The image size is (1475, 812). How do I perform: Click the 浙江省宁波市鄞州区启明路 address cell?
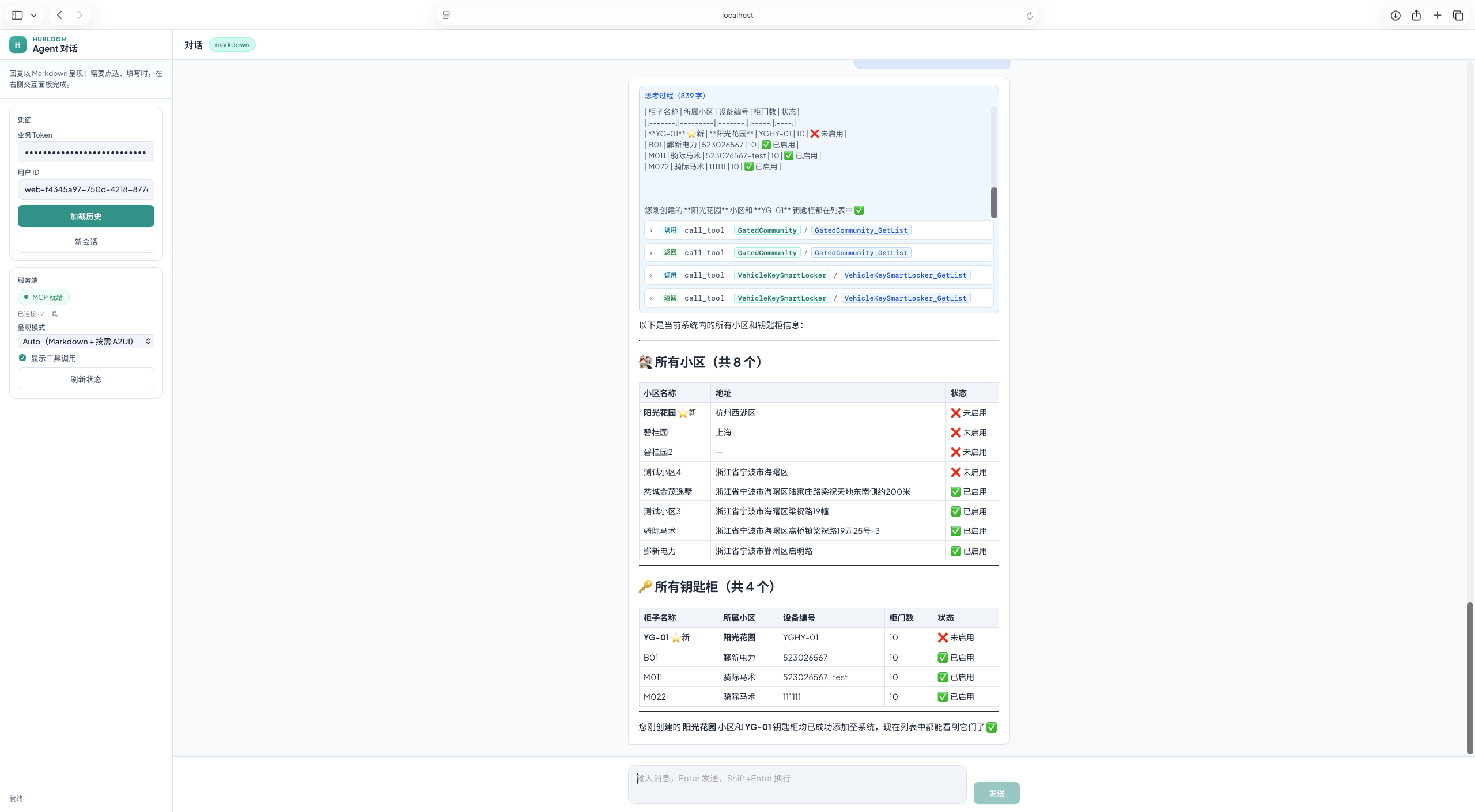[x=828, y=551]
